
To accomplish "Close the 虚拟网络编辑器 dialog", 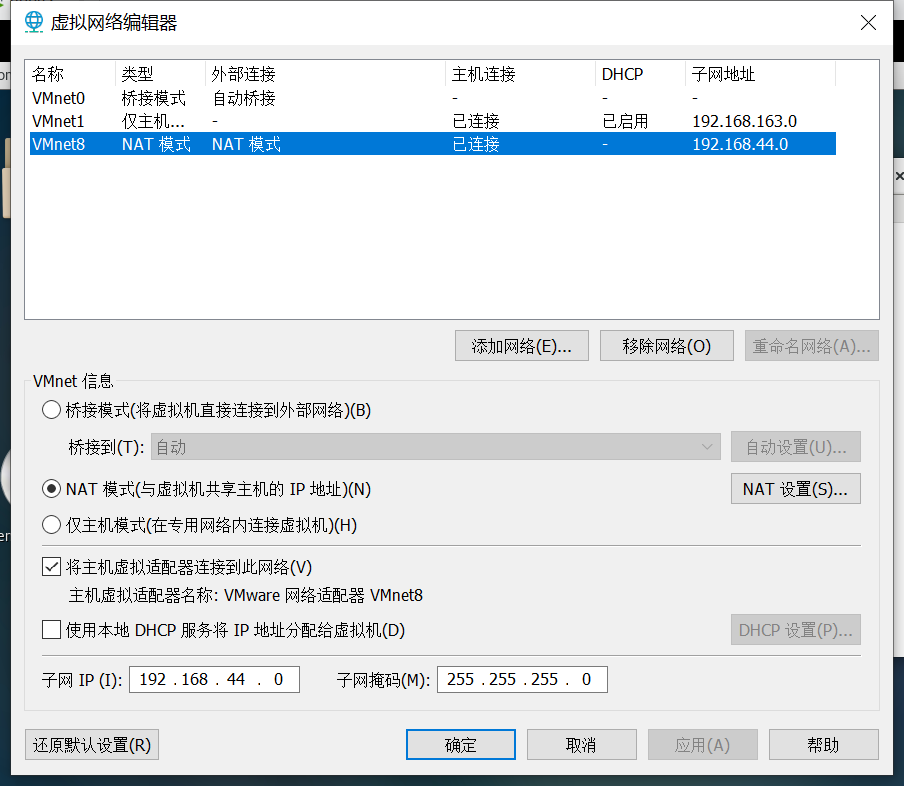I will point(868,21).
